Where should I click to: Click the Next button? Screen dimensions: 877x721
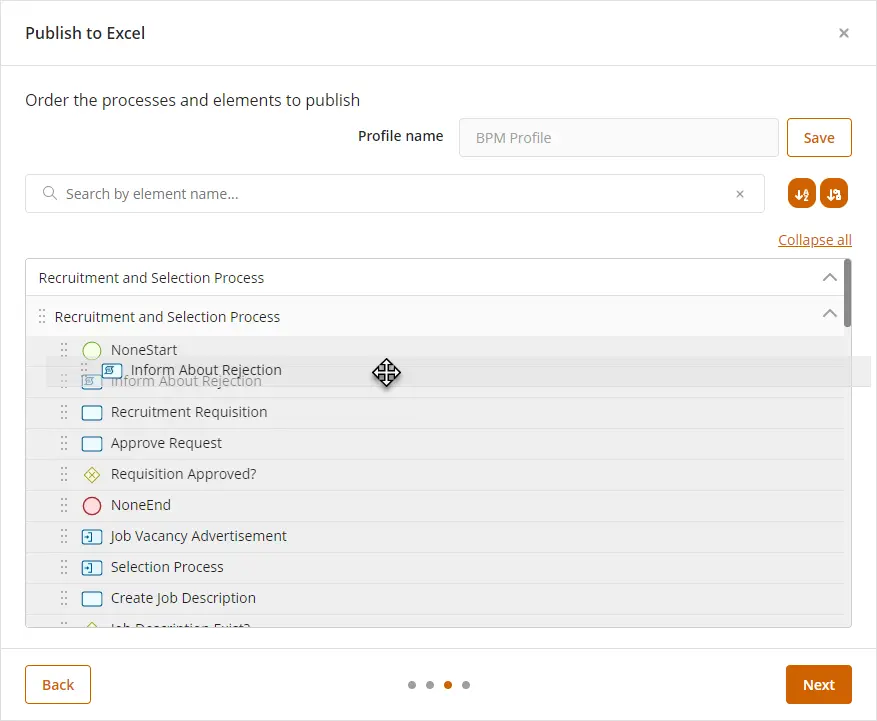818,685
